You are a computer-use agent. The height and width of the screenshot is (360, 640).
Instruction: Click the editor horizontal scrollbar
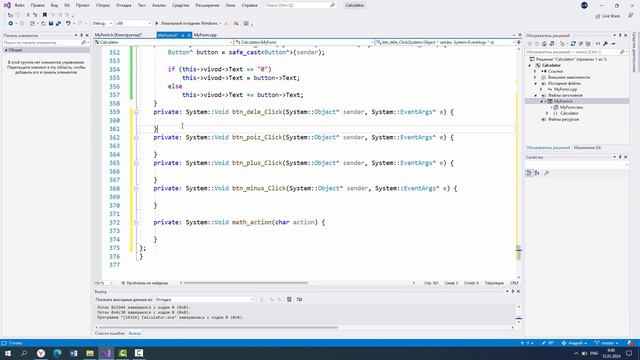click(245, 283)
